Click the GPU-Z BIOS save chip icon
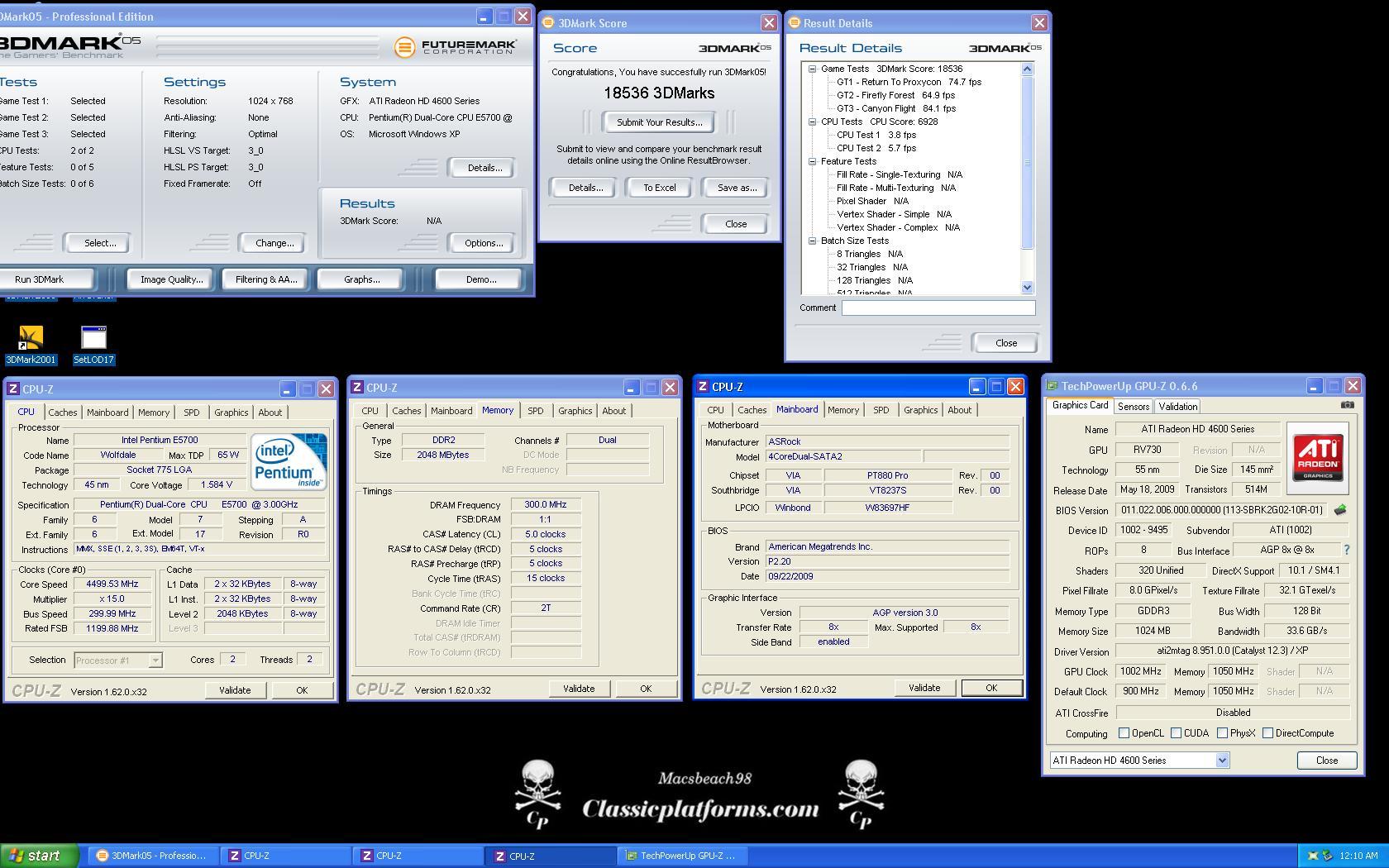The image size is (1389, 868). coord(1340,510)
